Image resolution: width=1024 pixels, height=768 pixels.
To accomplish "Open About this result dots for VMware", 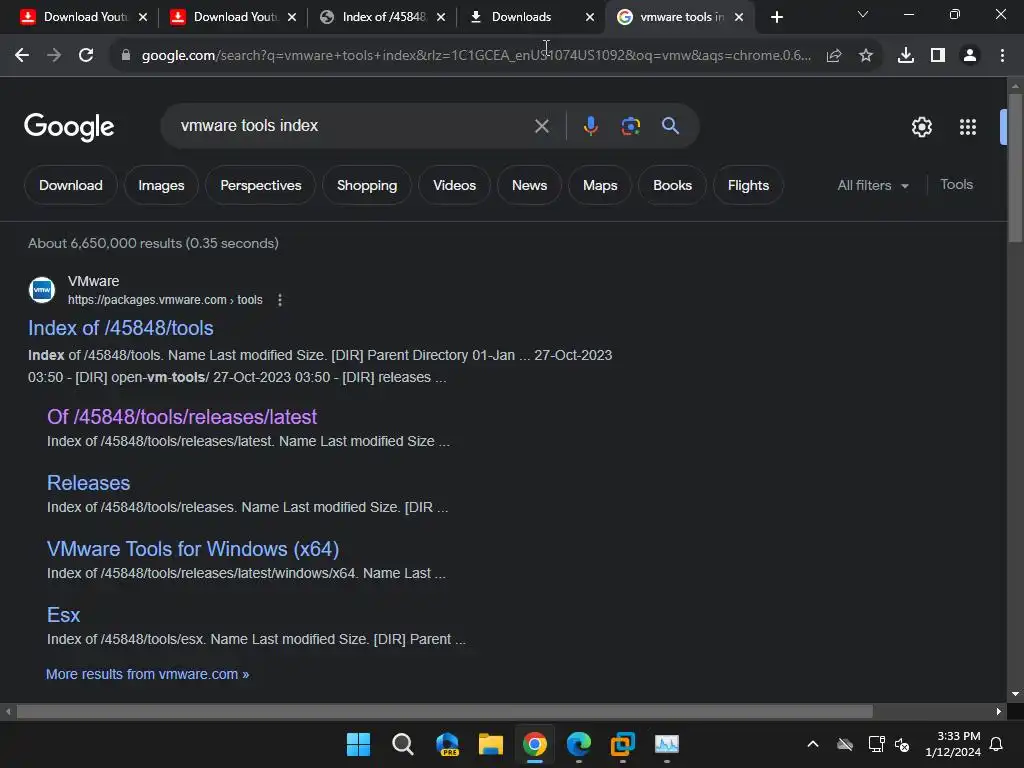I will 280,300.
